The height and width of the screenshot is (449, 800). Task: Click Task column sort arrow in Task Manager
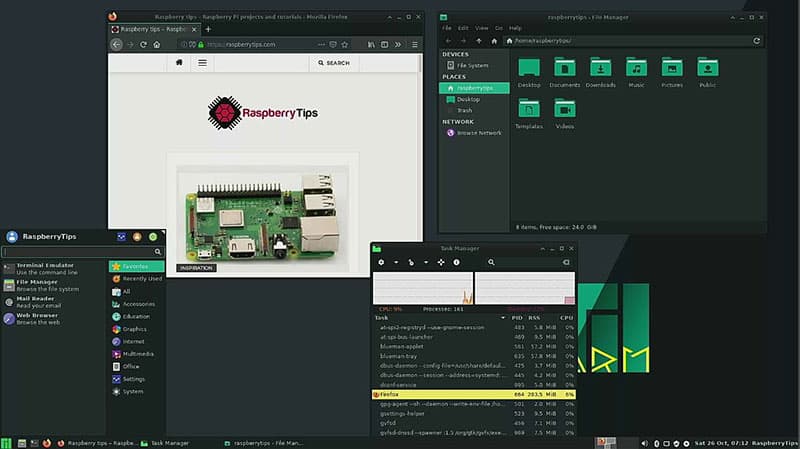tap(503, 318)
